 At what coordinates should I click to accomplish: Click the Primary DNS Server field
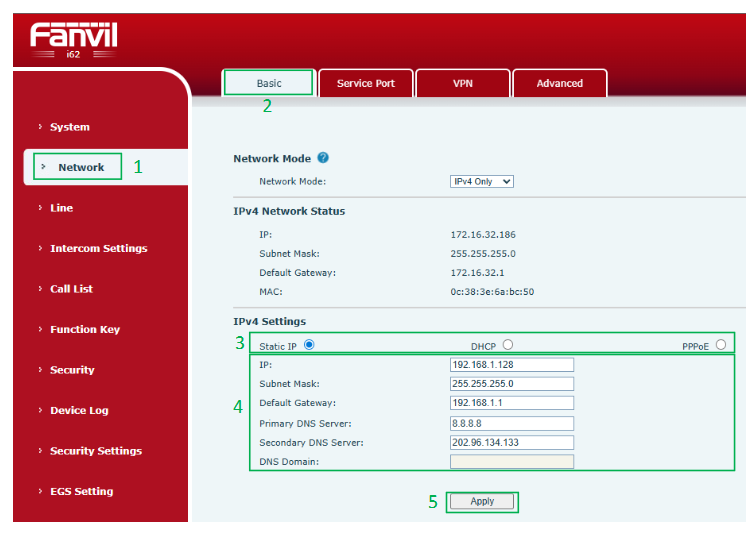512,423
